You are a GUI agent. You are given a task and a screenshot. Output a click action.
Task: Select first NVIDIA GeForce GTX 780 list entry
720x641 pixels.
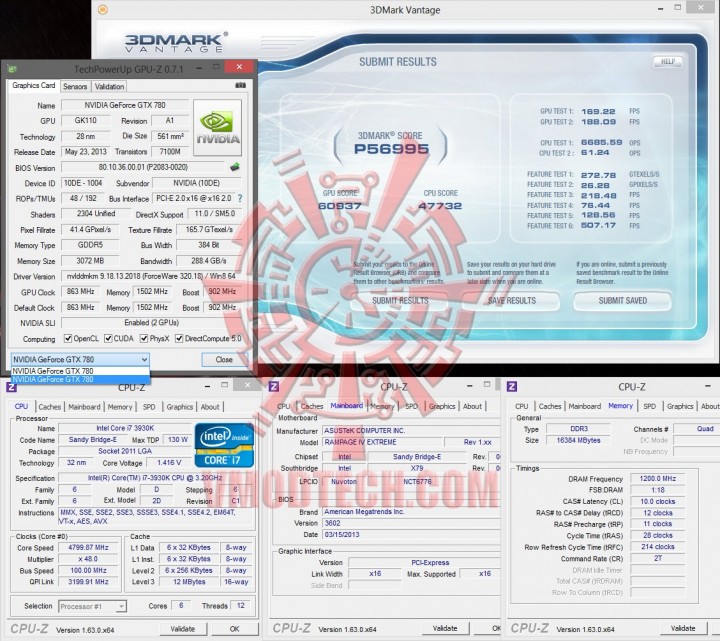(x=80, y=371)
